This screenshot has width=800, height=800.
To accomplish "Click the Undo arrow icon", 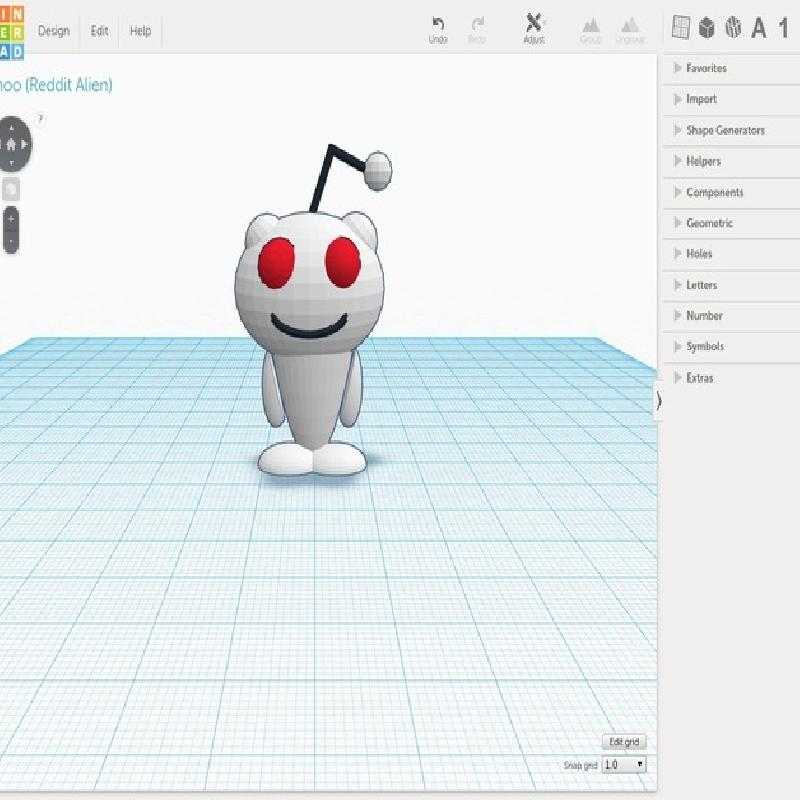I will click(x=438, y=24).
